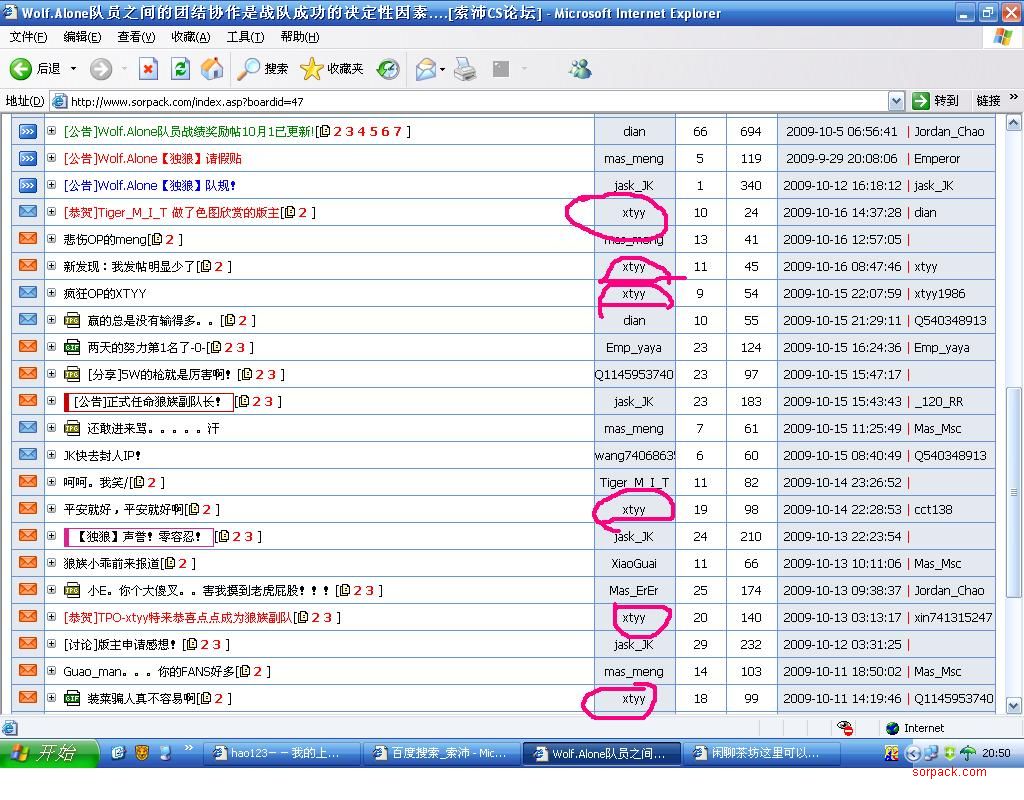Click the Back (后退) button
Viewport: 1024px width, 800px height.
tap(35, 69)
